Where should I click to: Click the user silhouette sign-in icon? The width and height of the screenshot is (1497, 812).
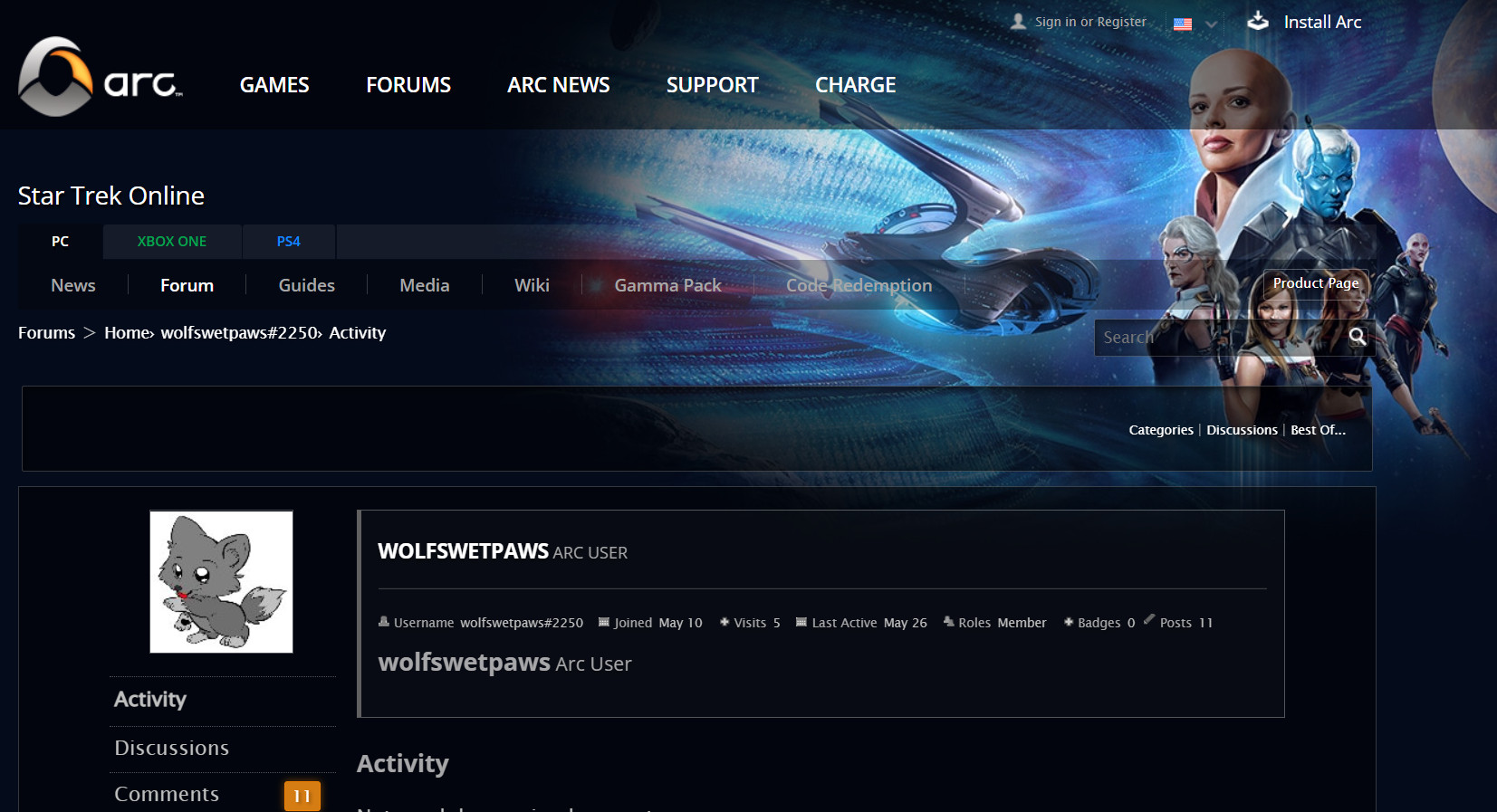[1019, 22]
